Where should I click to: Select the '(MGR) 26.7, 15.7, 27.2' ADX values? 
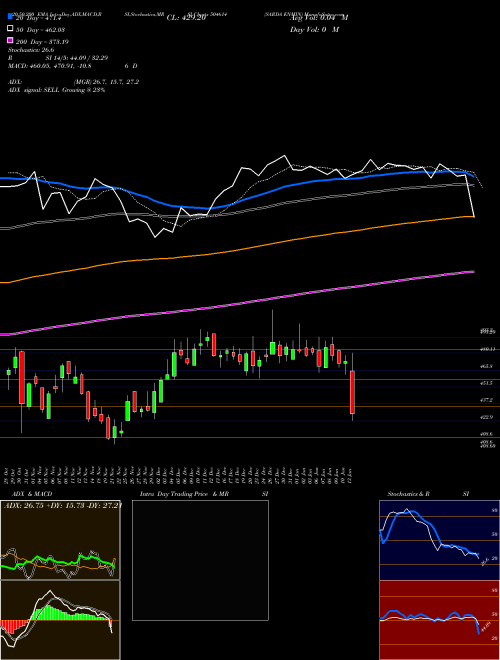(106, 82)
